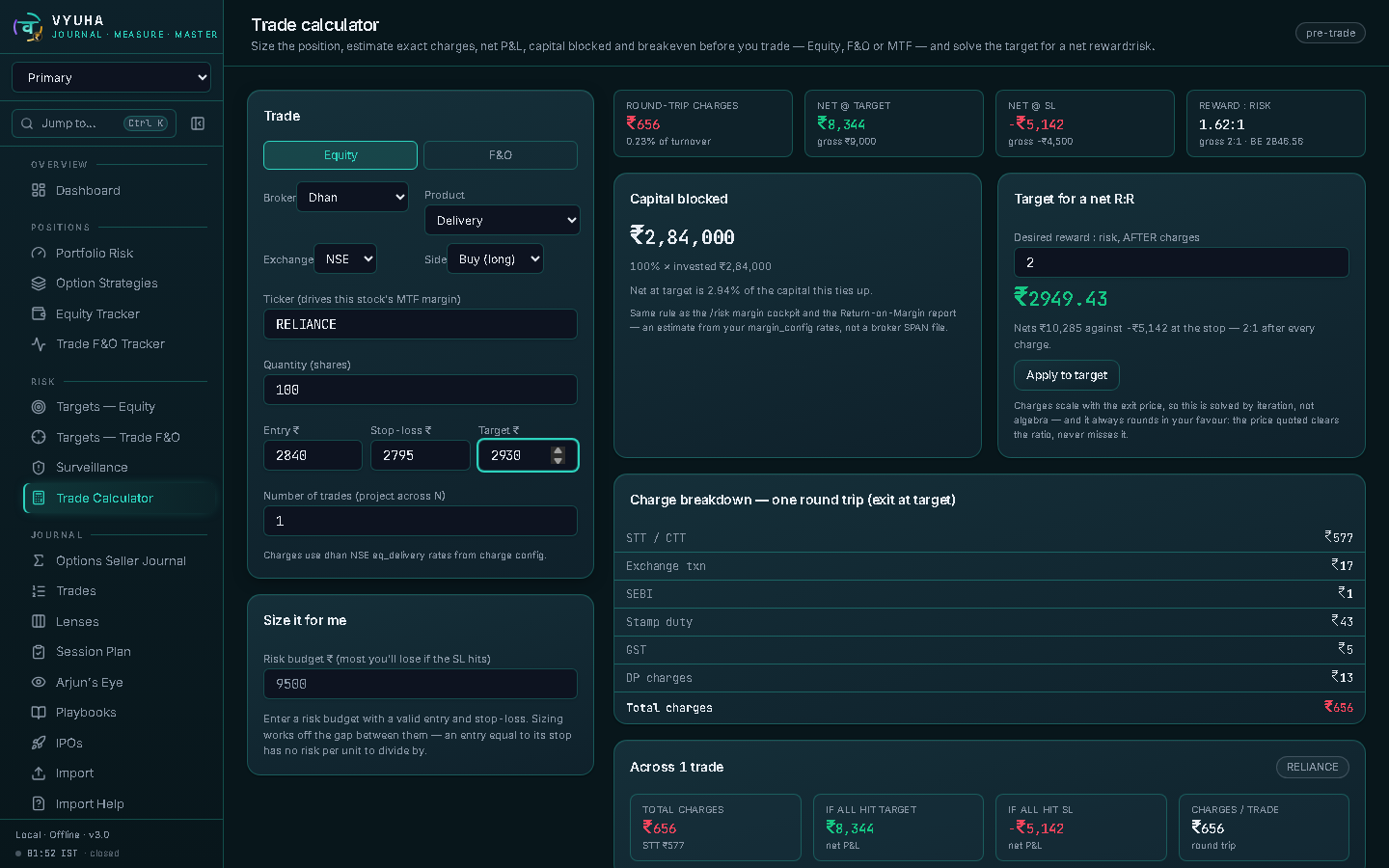Open Portfolio Risk gauge icon
1389x868 pixels.
pyautogui.click(x=39, y=254)
